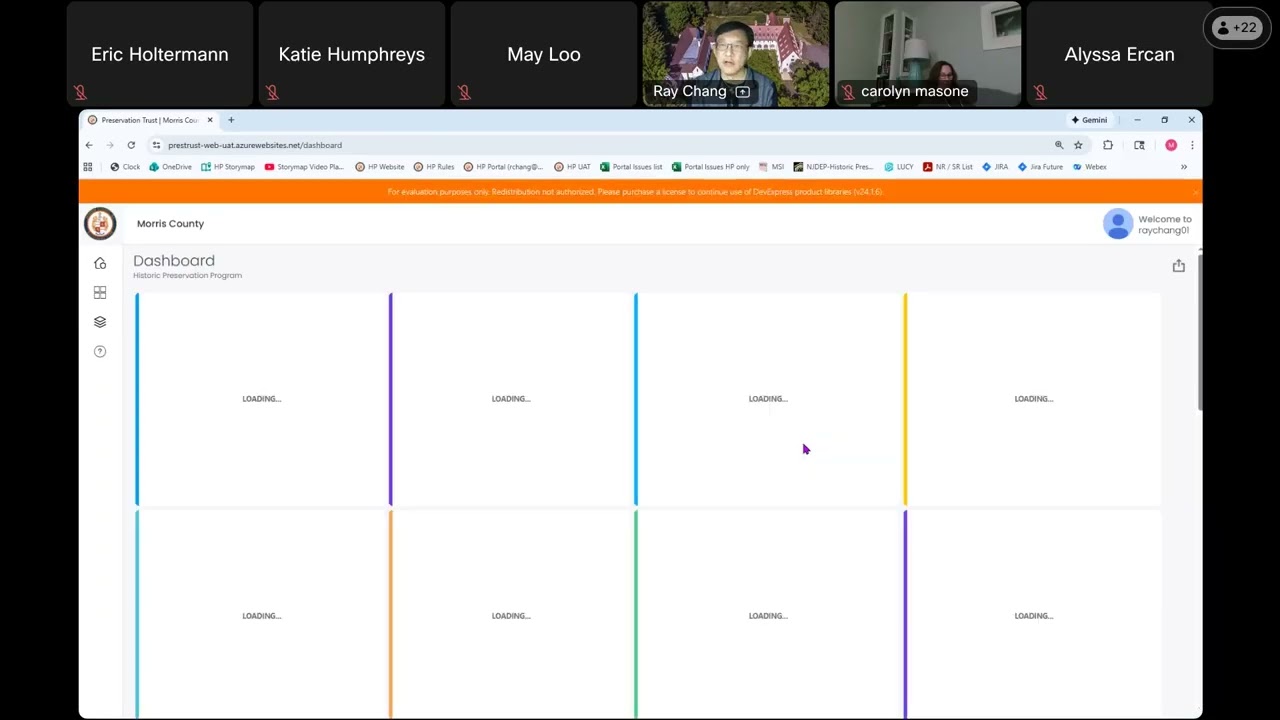Open the NJDEP-Historic Pres... bookmark
The height and width of the screenshot is (720, 1280).
tap(833, 167)
